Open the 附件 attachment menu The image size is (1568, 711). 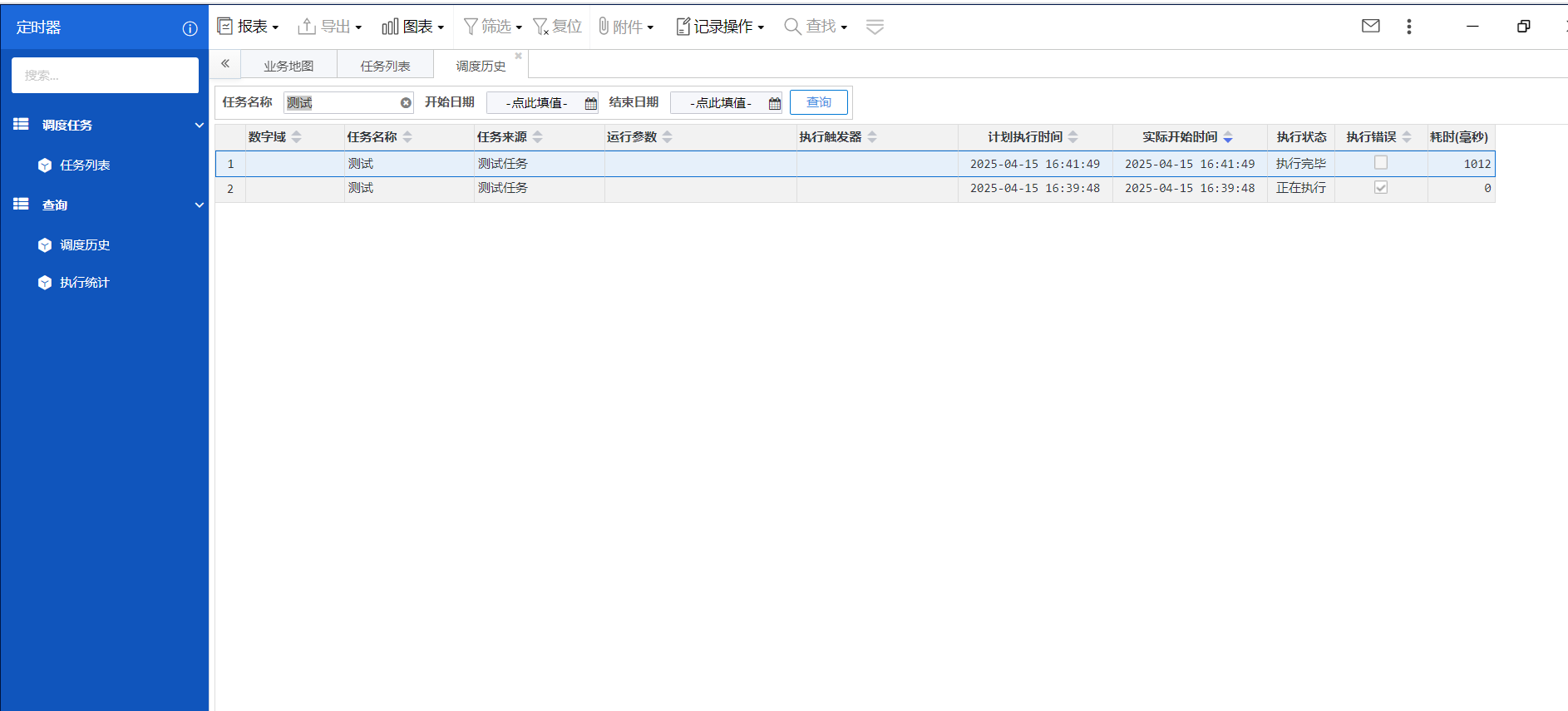coord(626,27)
